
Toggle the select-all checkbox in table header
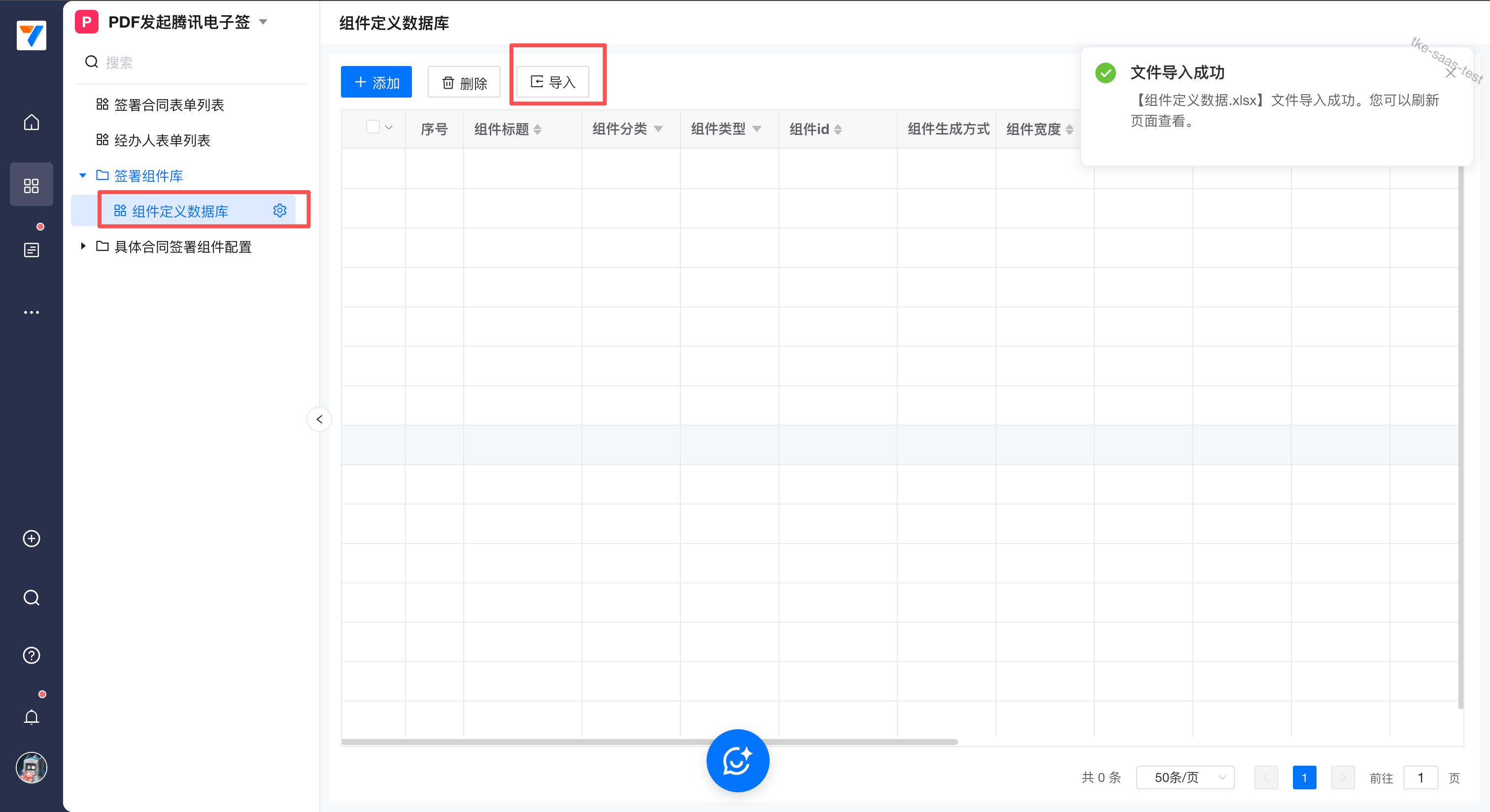373,127
